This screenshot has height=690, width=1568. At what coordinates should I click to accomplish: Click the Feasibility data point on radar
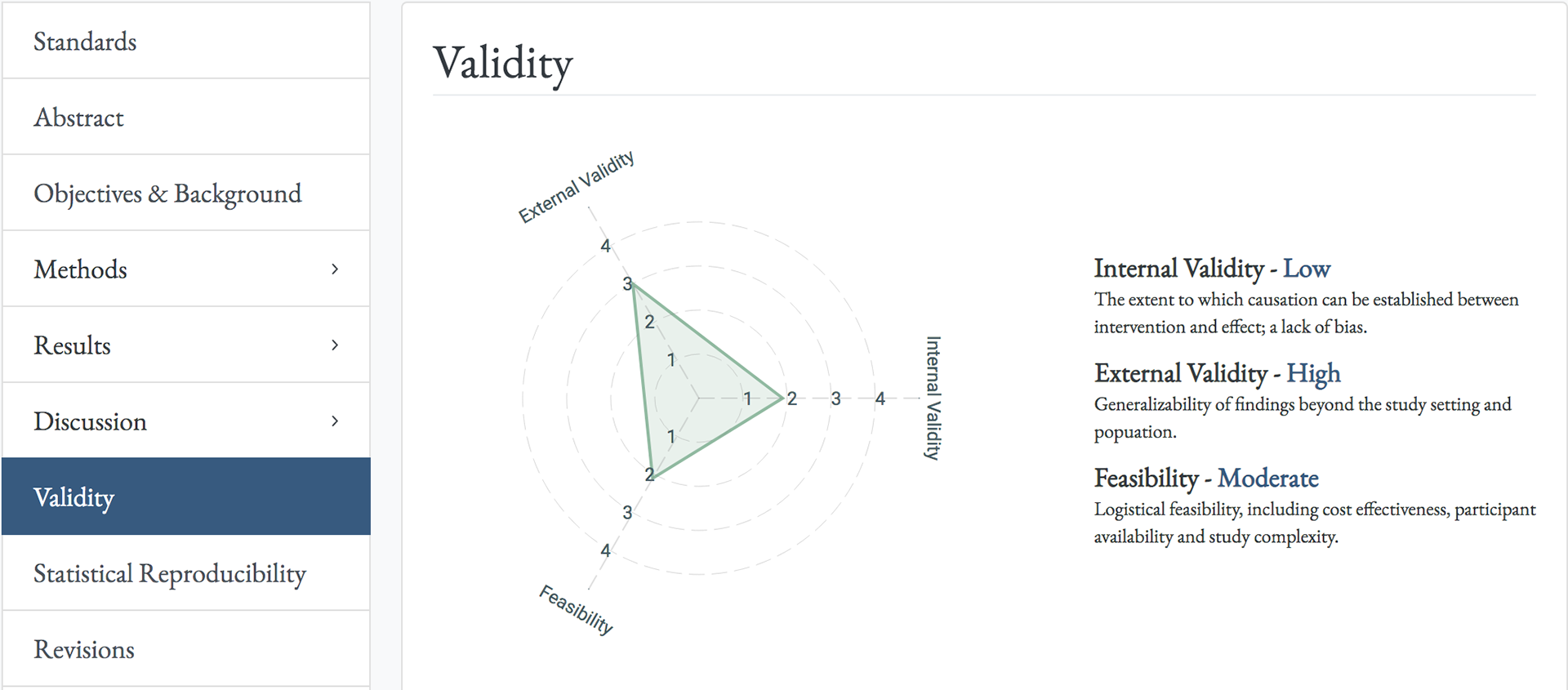click(x=652, y=475)
